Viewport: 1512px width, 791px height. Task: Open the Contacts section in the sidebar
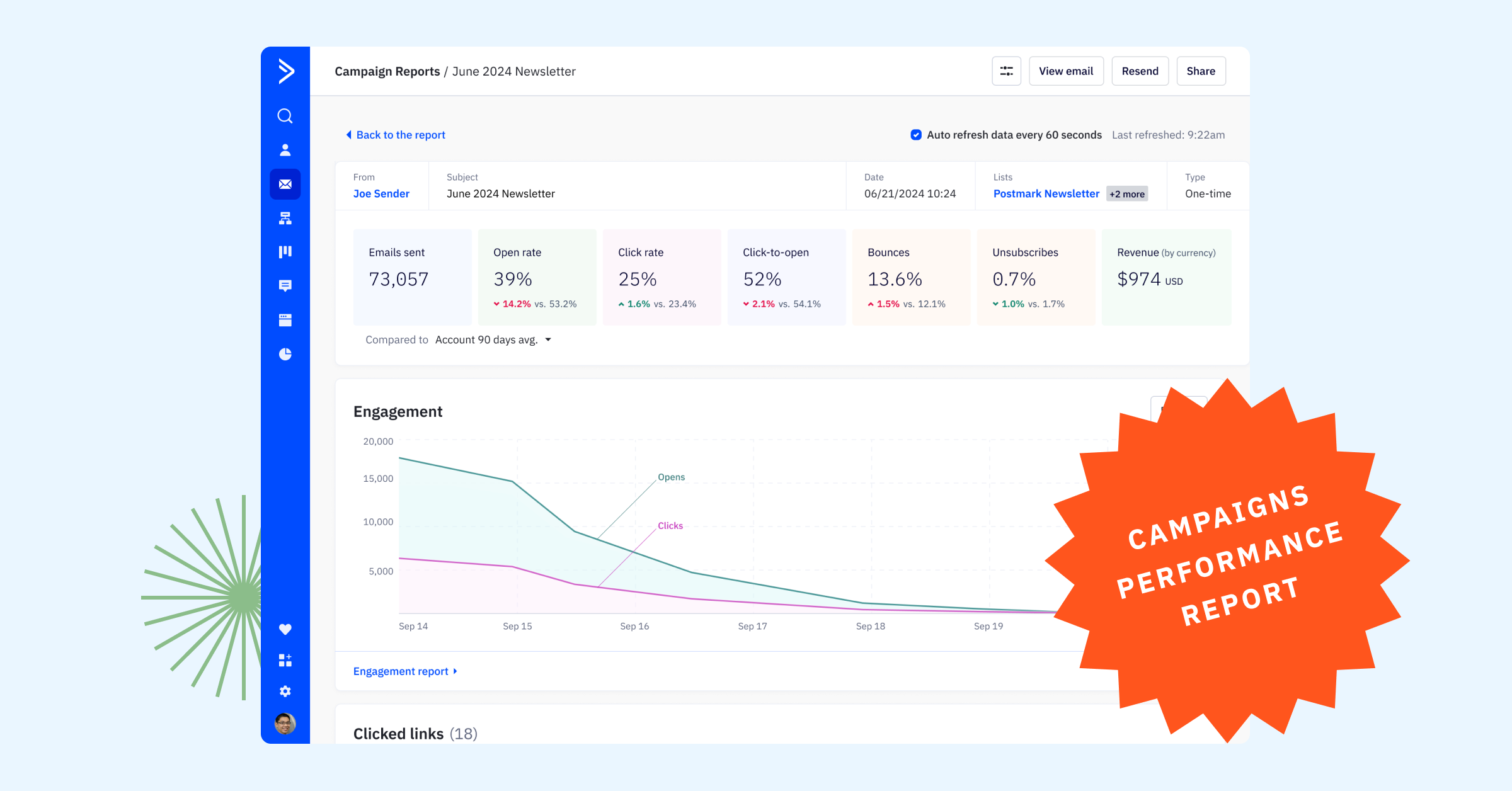click(285, 149)
